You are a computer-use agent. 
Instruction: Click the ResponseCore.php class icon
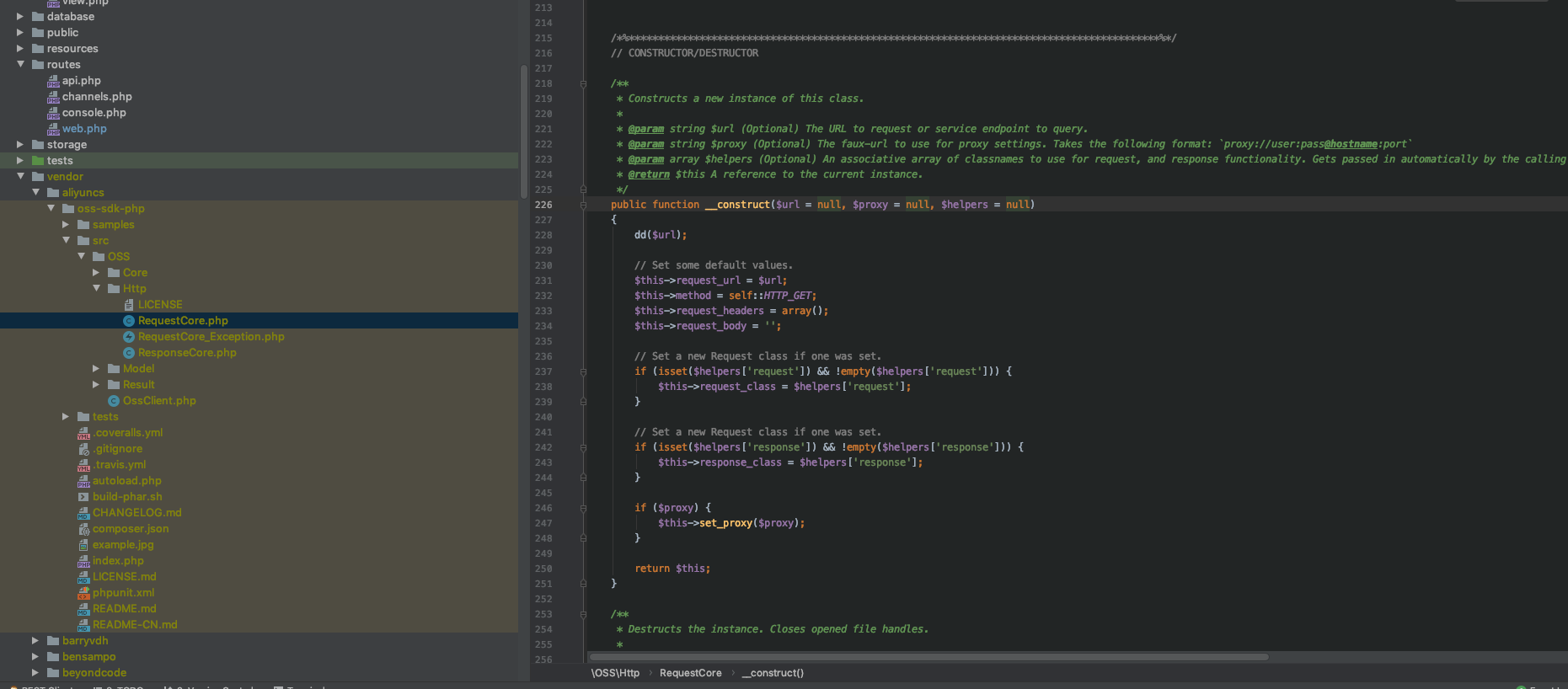point(129,353)
